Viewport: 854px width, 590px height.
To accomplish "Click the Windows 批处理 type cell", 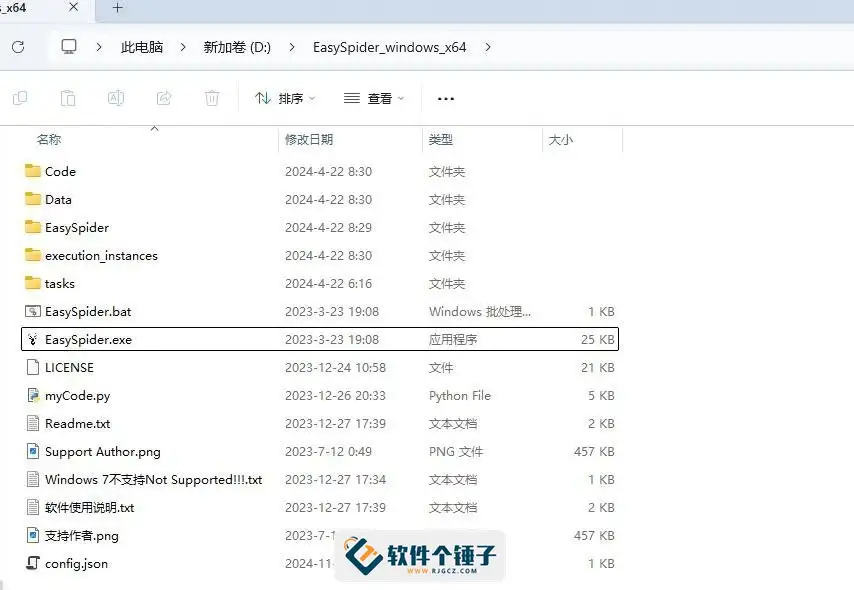I will (480, 312).
